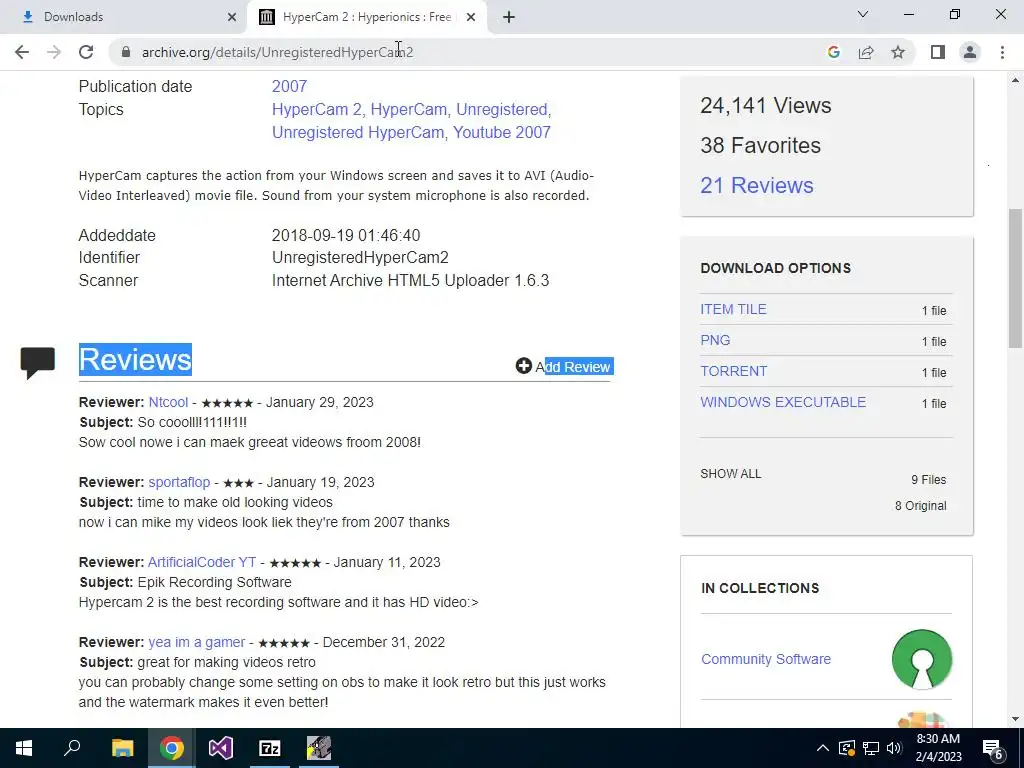Click the page vertical scrollbar thumb
Screen dimensions: 1024x768
tap(1016, 278)
